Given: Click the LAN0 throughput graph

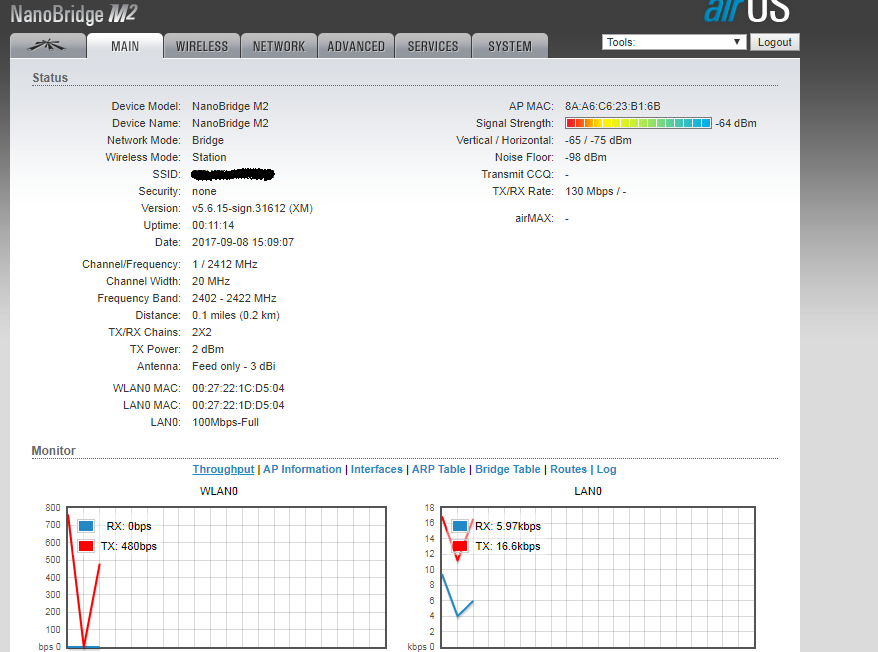Looking at the screenshot, I should click(598, 578).
